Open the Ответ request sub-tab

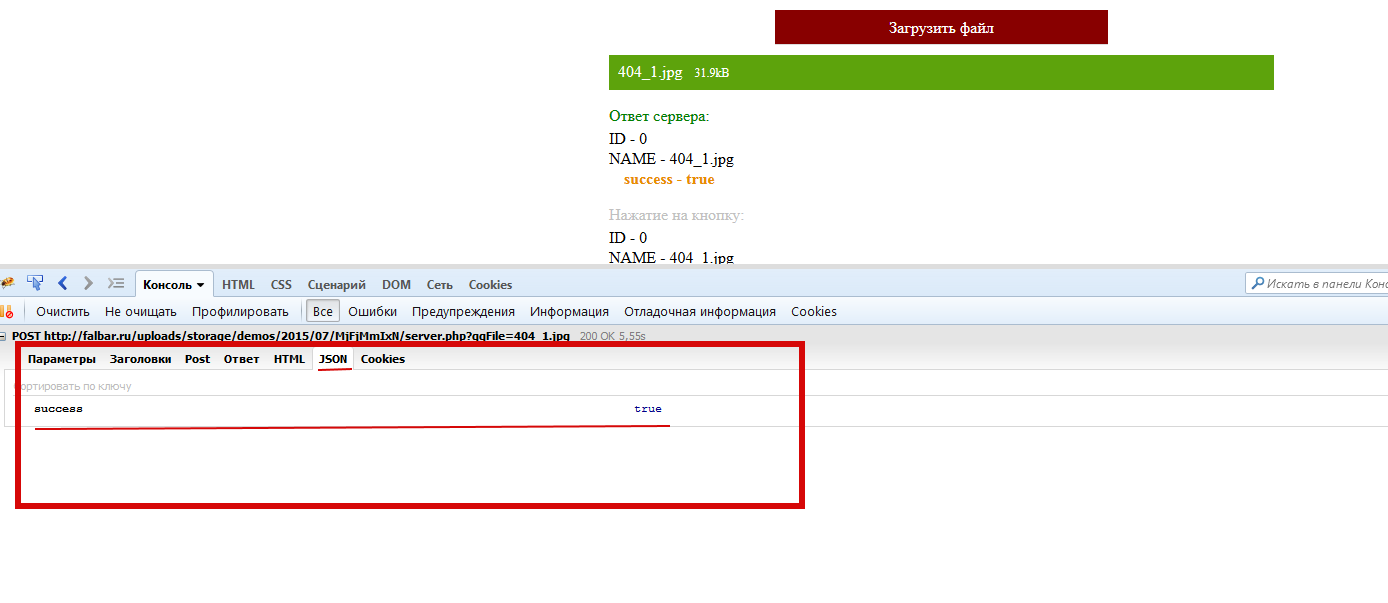tap(241, 359)
